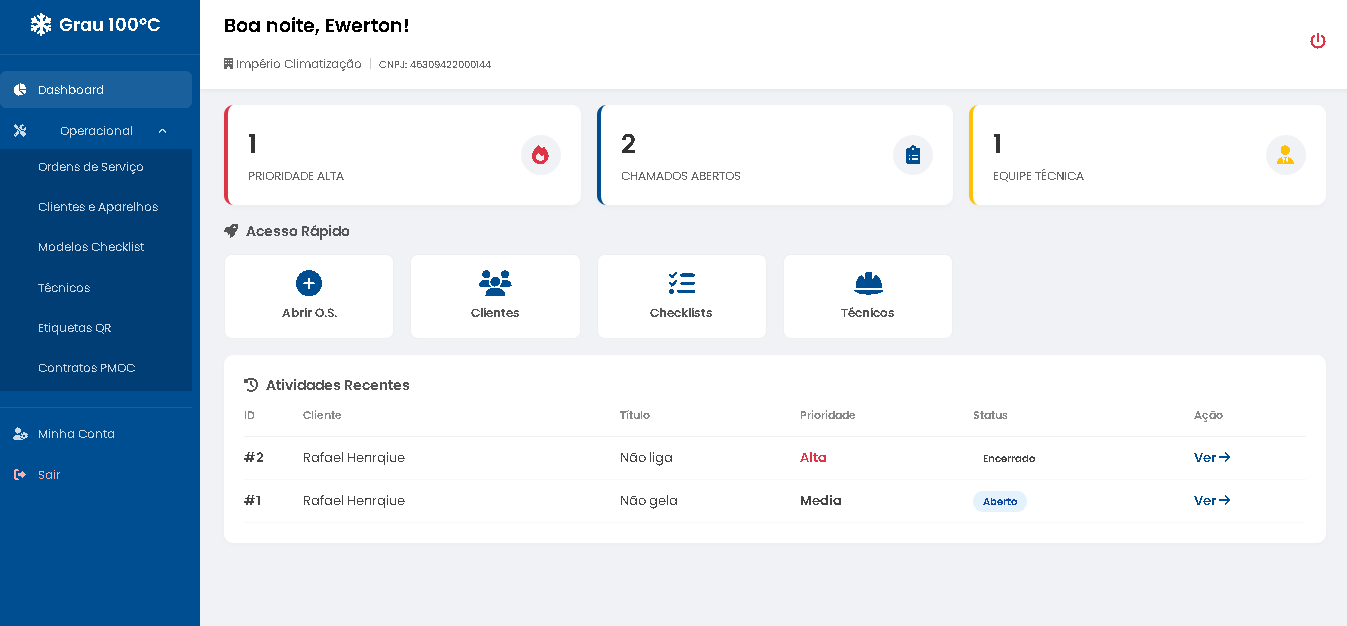1347x626 pixels.
Task: Click the group icon on the Clientes shortcut
Action: (495, 283)
